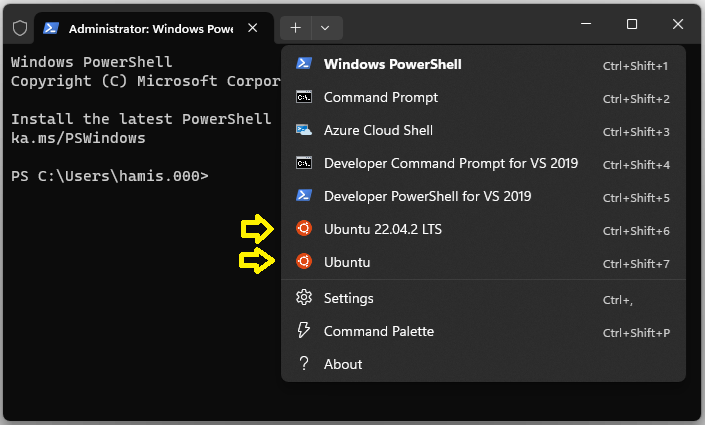Click the Azure Cloud Shell icon
Viewport: 705px width, 425px height.
click(x=304, y=130)
